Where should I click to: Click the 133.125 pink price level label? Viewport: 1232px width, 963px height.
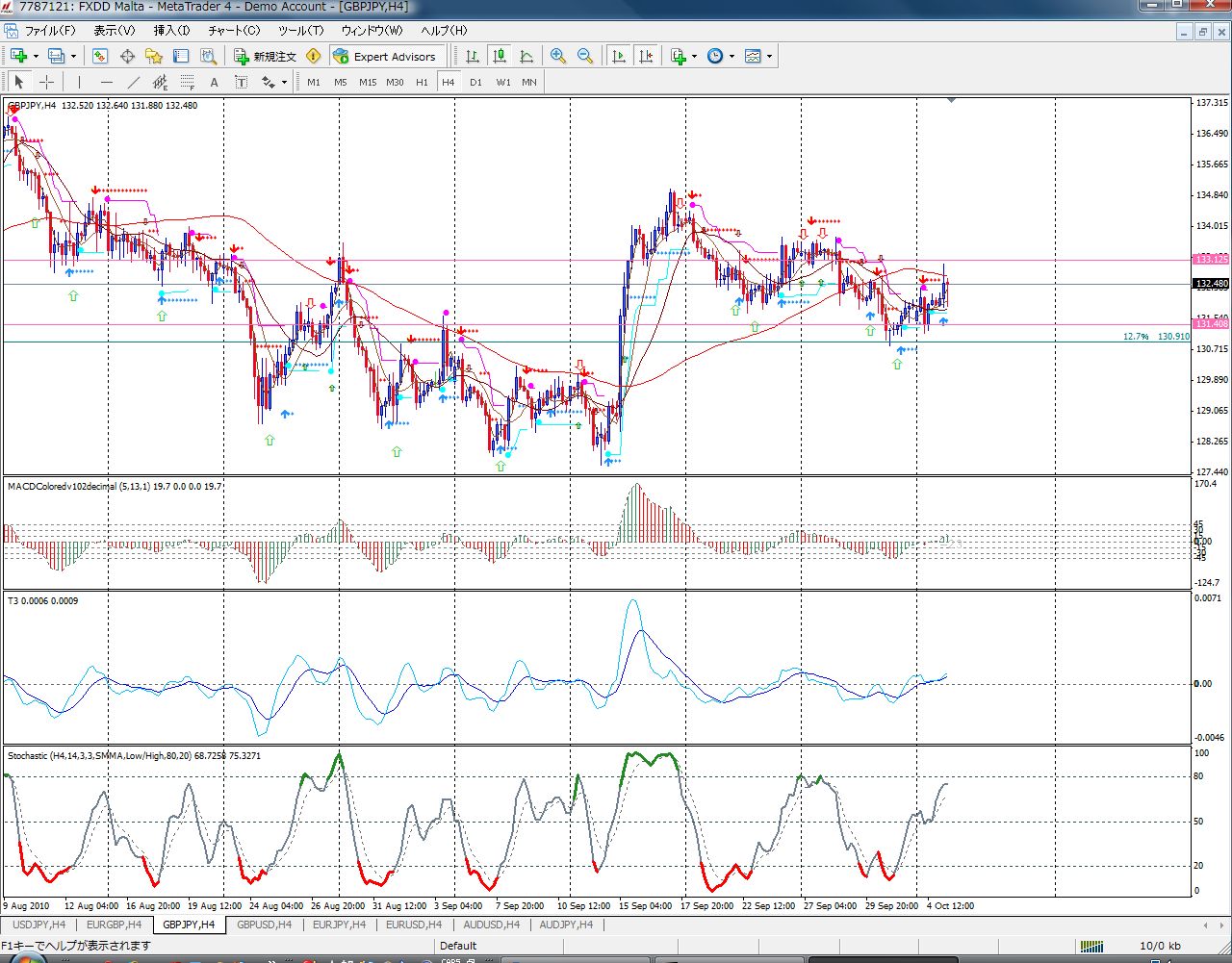coord(1211,260)
